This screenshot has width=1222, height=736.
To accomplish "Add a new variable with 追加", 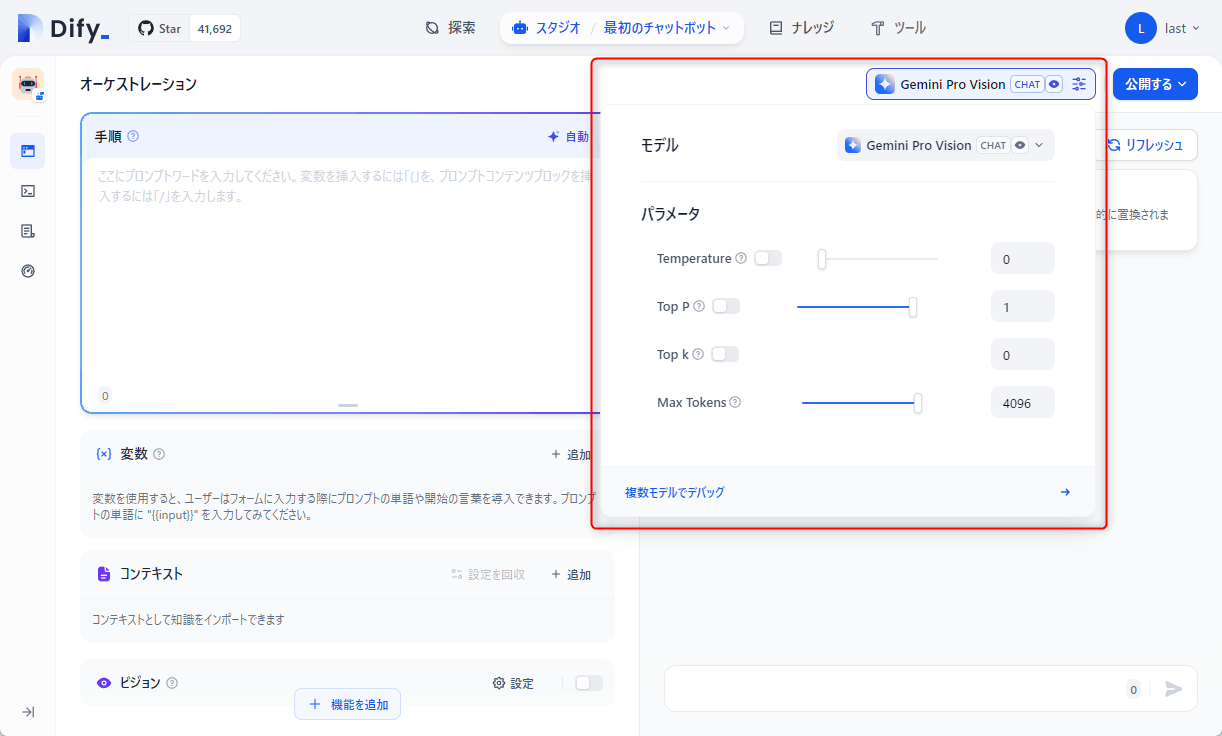I will pyautogui.click(x=571, y=454).
